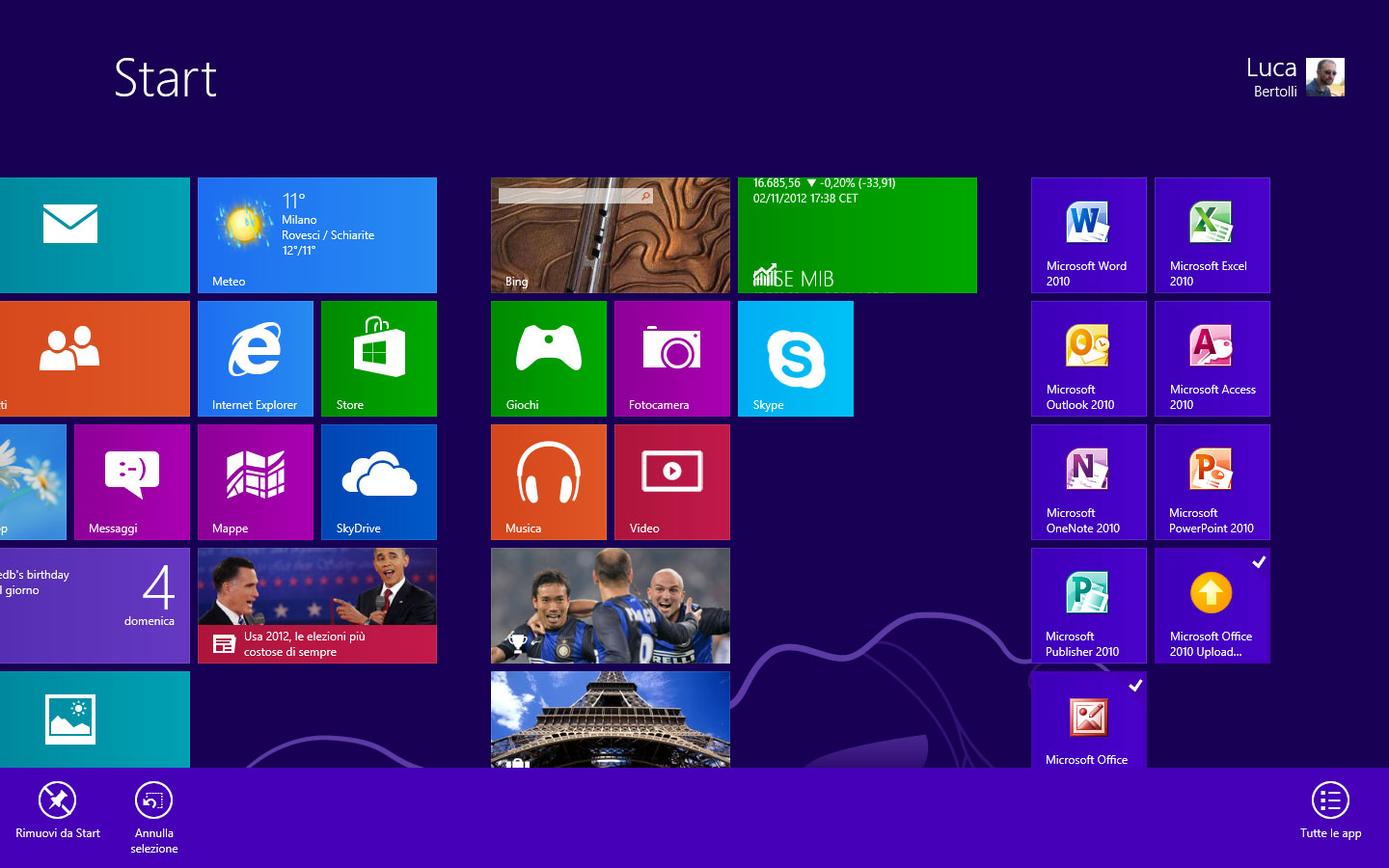The height and width of the screenshot is (868, 1389).
Task: Open the Giochi games tile
Action: [549, 359]
